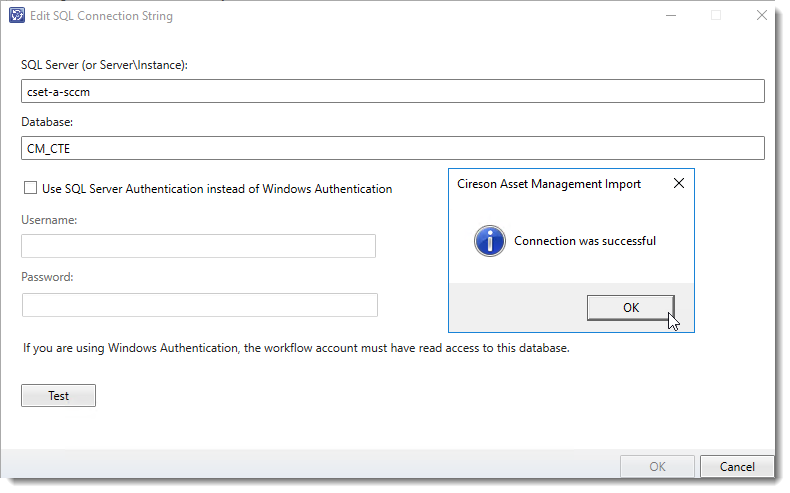Viewport: 790px width, 493px height.
Task: Focus the Database field containing CM_CTE
Action: pyautogui.click(x=392, y=148)
